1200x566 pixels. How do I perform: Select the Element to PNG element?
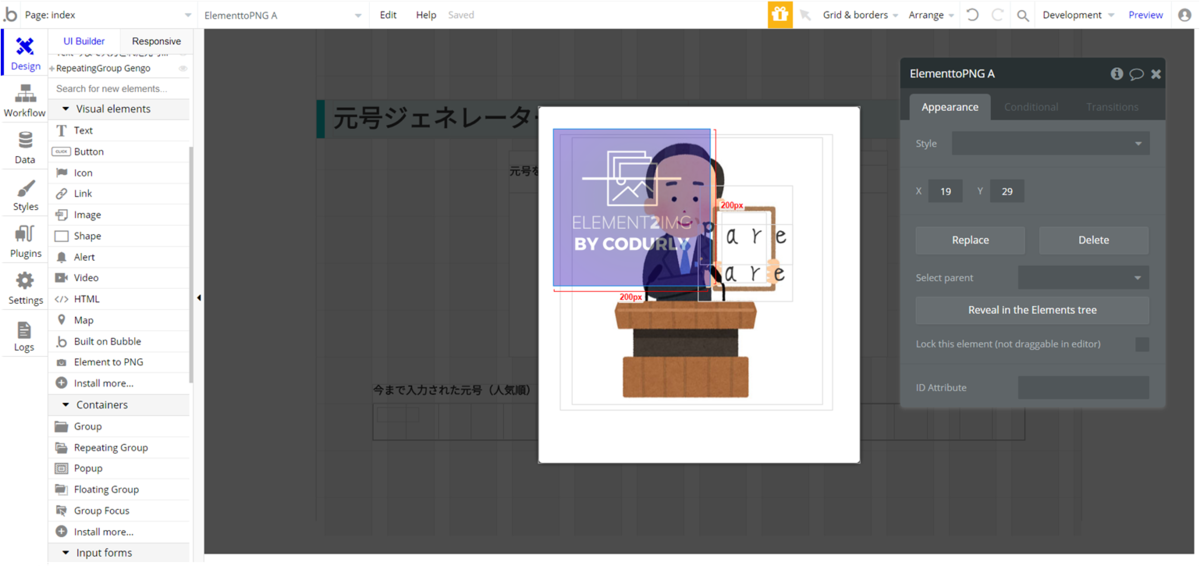click(119, 362)
